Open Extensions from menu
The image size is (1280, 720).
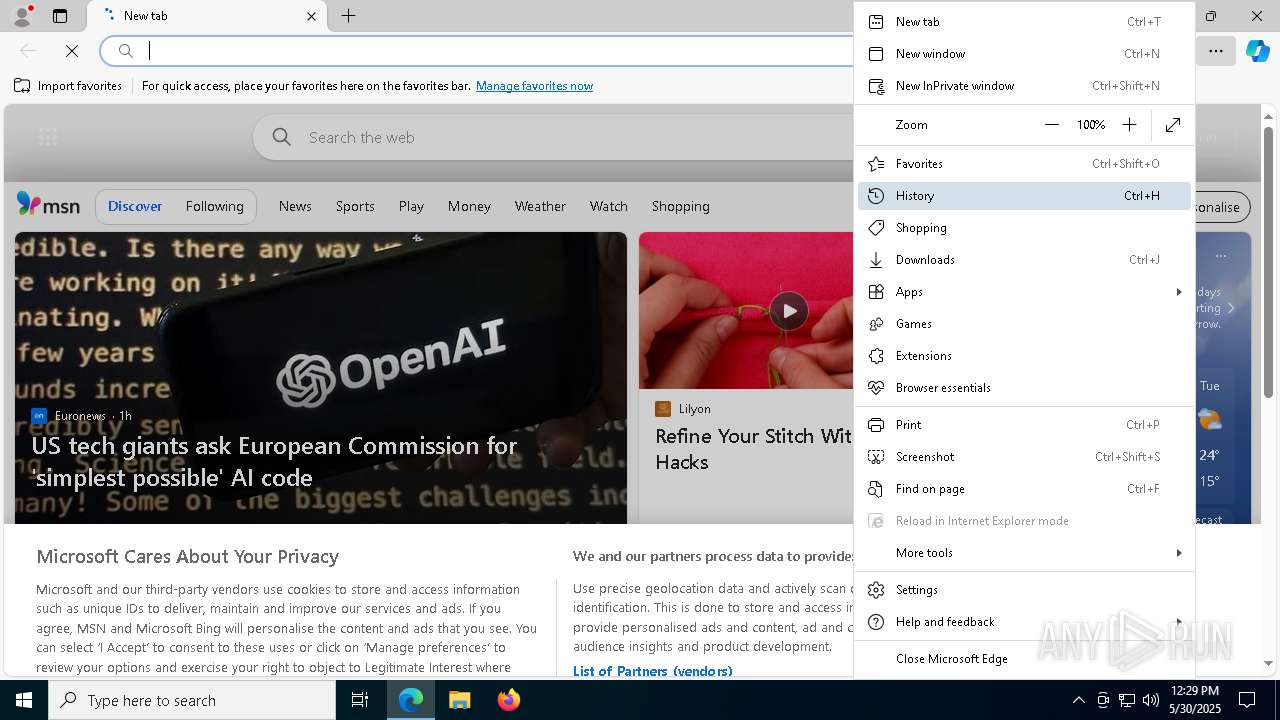pyautogui.click(x=1024, y=356)
